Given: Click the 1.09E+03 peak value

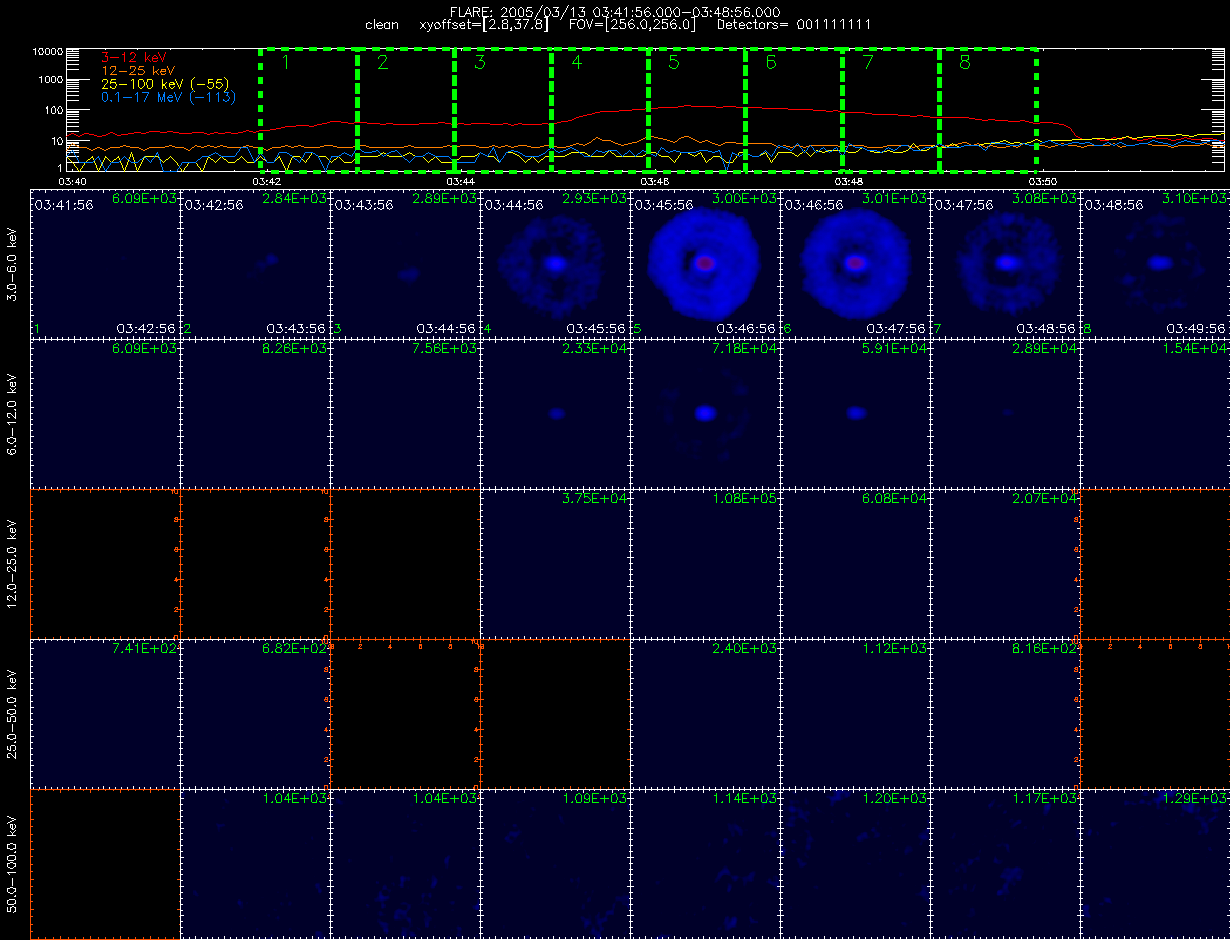Looking at the screenshot, I should click(596, 799).
